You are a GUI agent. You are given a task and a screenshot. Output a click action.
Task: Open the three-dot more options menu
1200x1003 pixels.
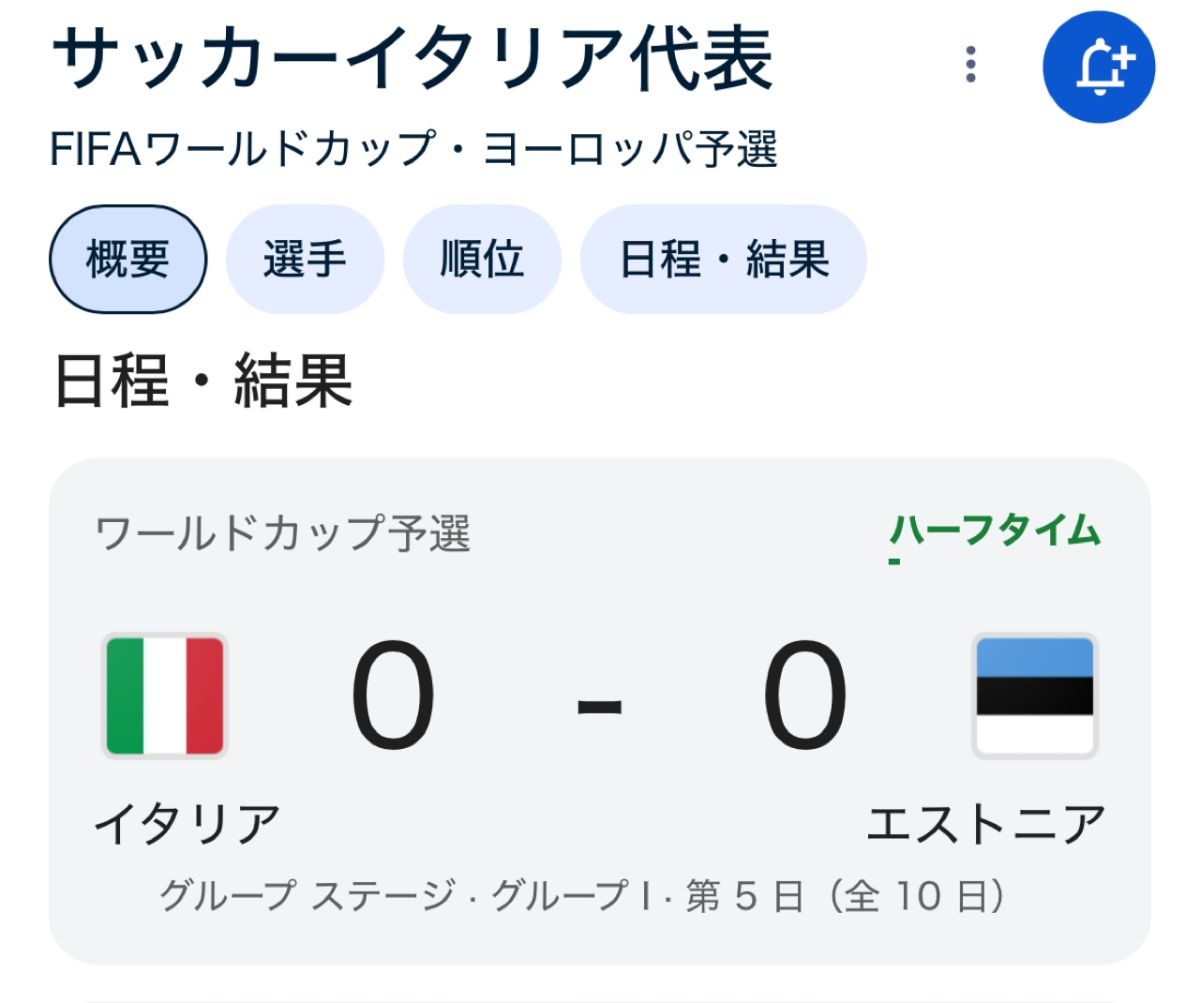click(x=969, y=64)
